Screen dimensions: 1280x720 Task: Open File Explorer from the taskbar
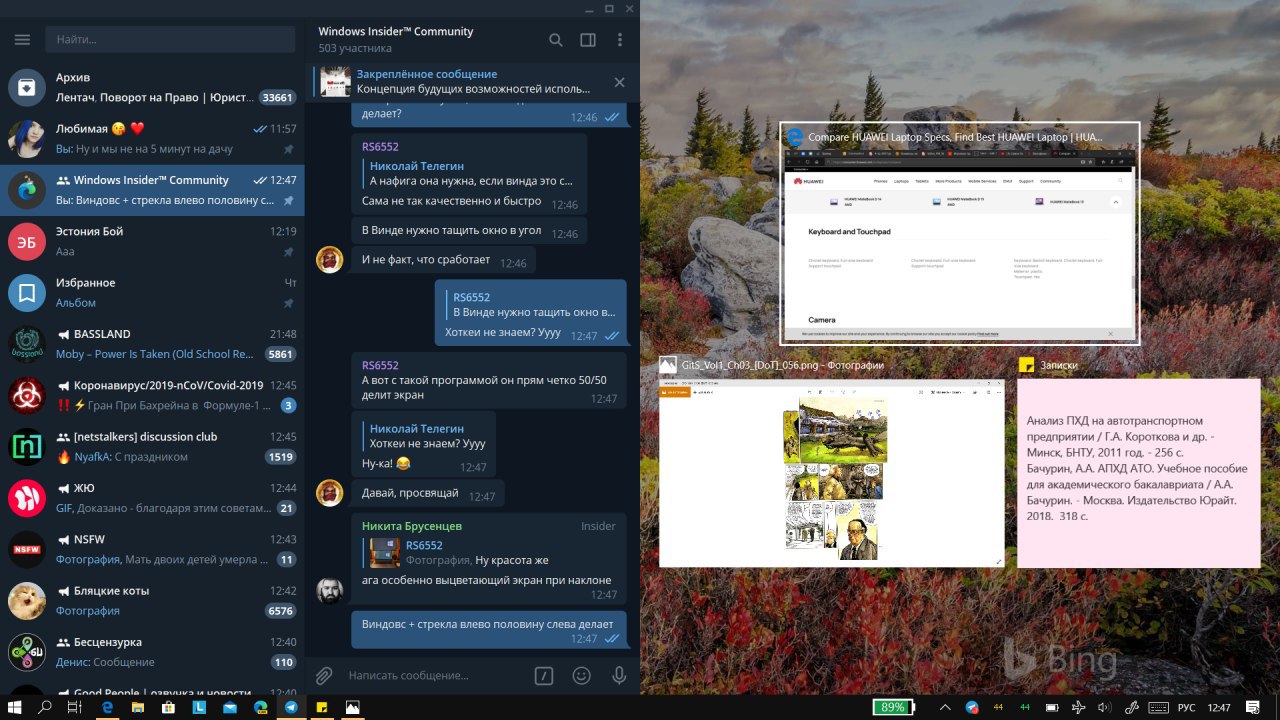tap(138, 707)
